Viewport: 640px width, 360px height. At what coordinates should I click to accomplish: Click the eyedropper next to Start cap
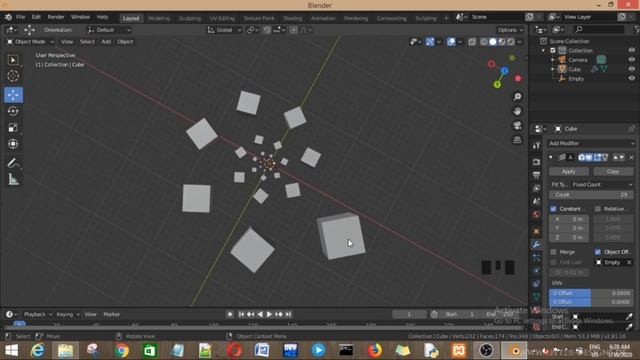(x=629, y=317)
